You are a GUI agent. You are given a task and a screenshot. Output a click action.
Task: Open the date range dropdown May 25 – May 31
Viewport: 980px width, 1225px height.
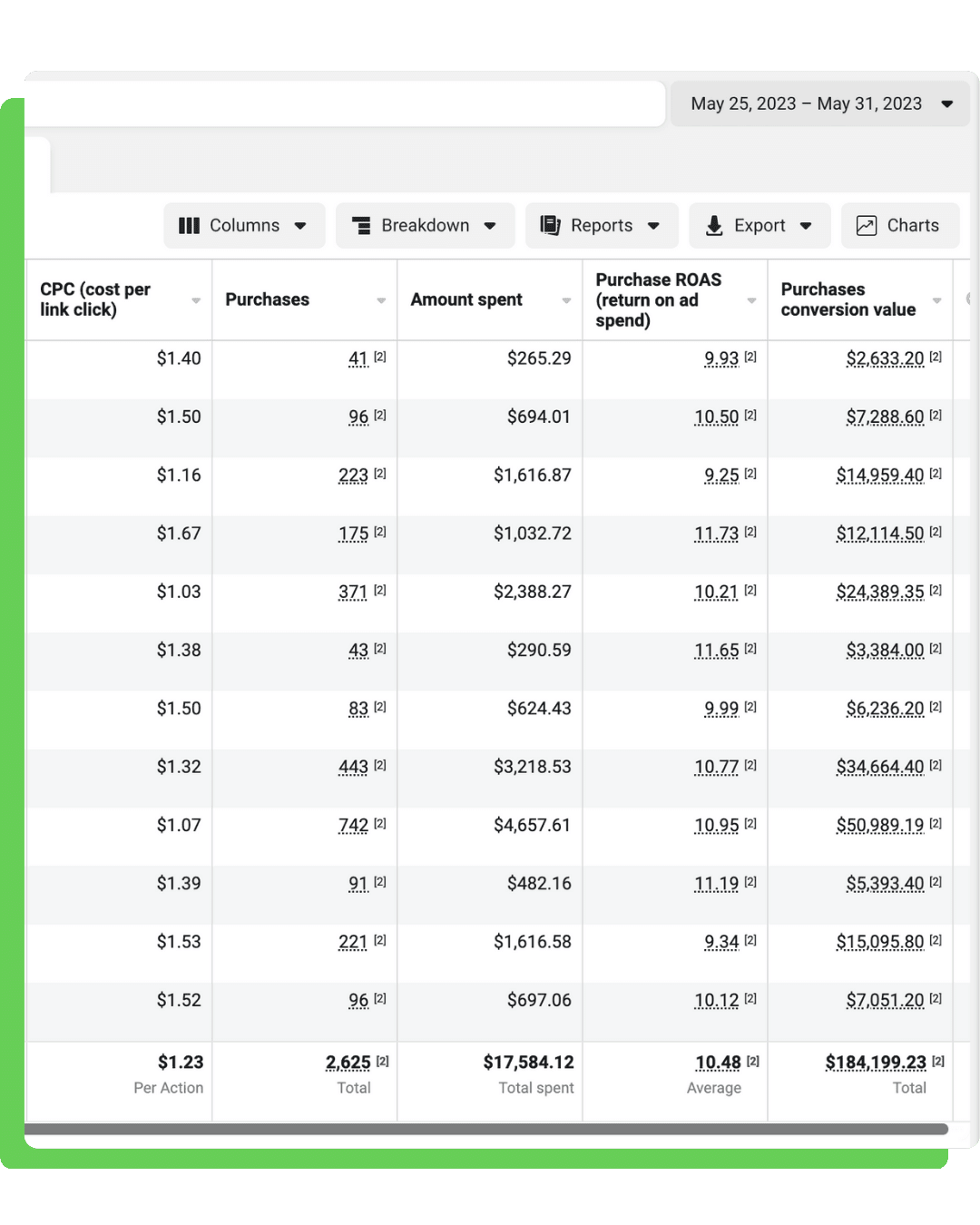(x=820, y=103)
